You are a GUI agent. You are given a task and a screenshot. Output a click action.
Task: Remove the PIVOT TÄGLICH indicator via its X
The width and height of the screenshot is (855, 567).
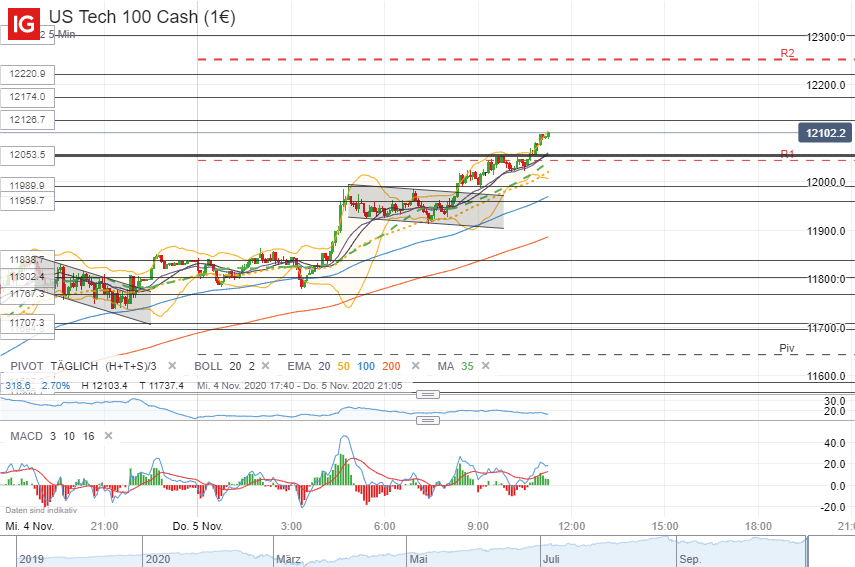point(172,366)
